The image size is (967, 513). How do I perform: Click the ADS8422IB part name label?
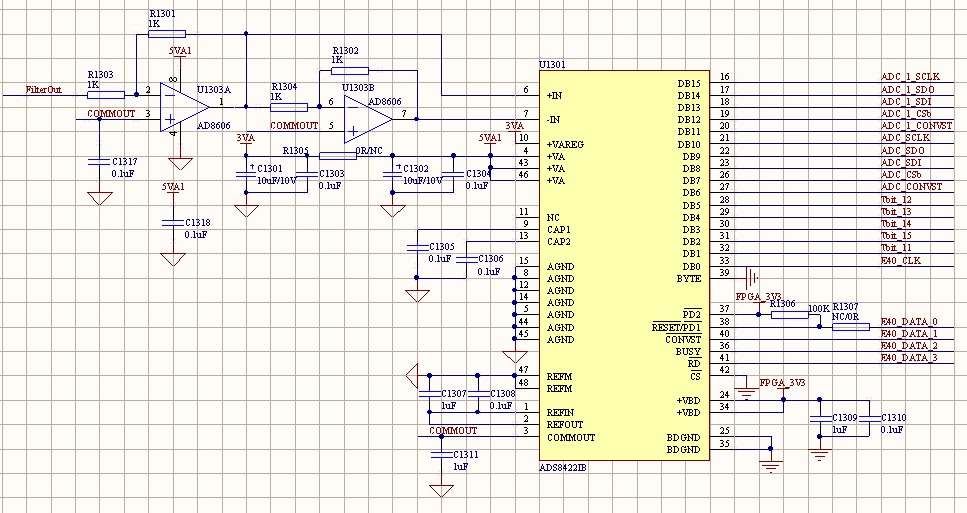point(563,468)
